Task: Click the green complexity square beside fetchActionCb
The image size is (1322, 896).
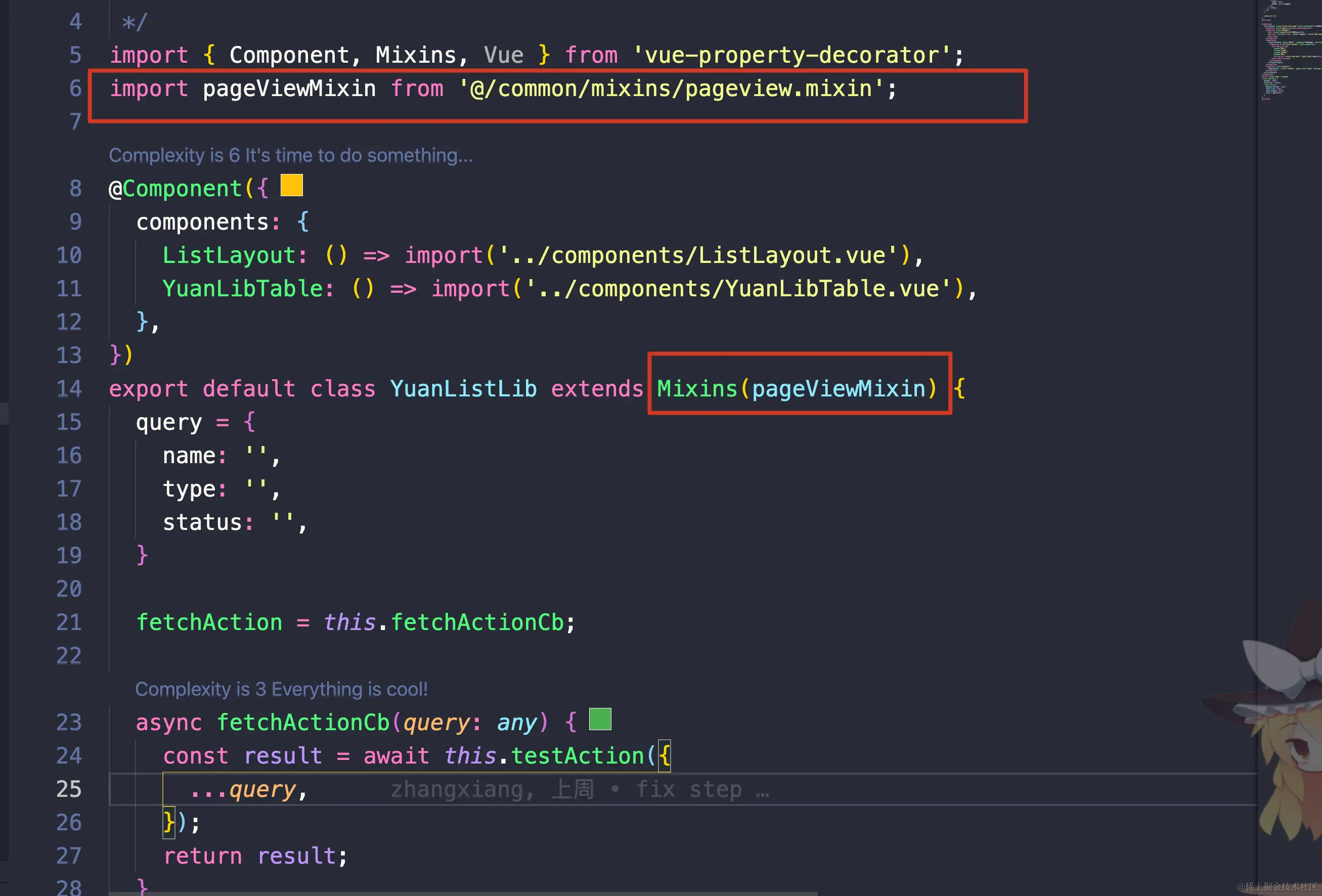Action: (x=600, y=719)
